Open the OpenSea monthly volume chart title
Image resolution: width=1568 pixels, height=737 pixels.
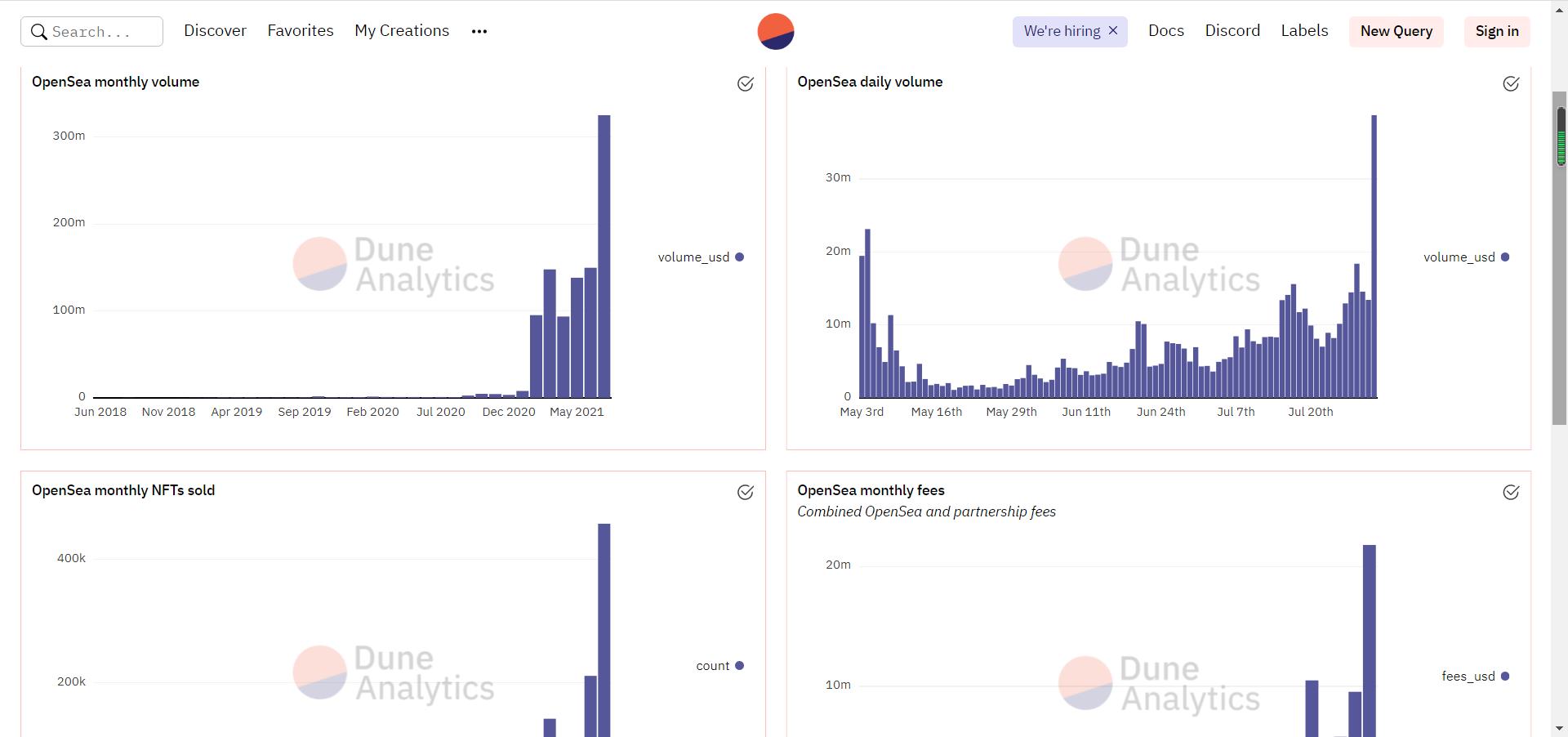click(116, 82)
